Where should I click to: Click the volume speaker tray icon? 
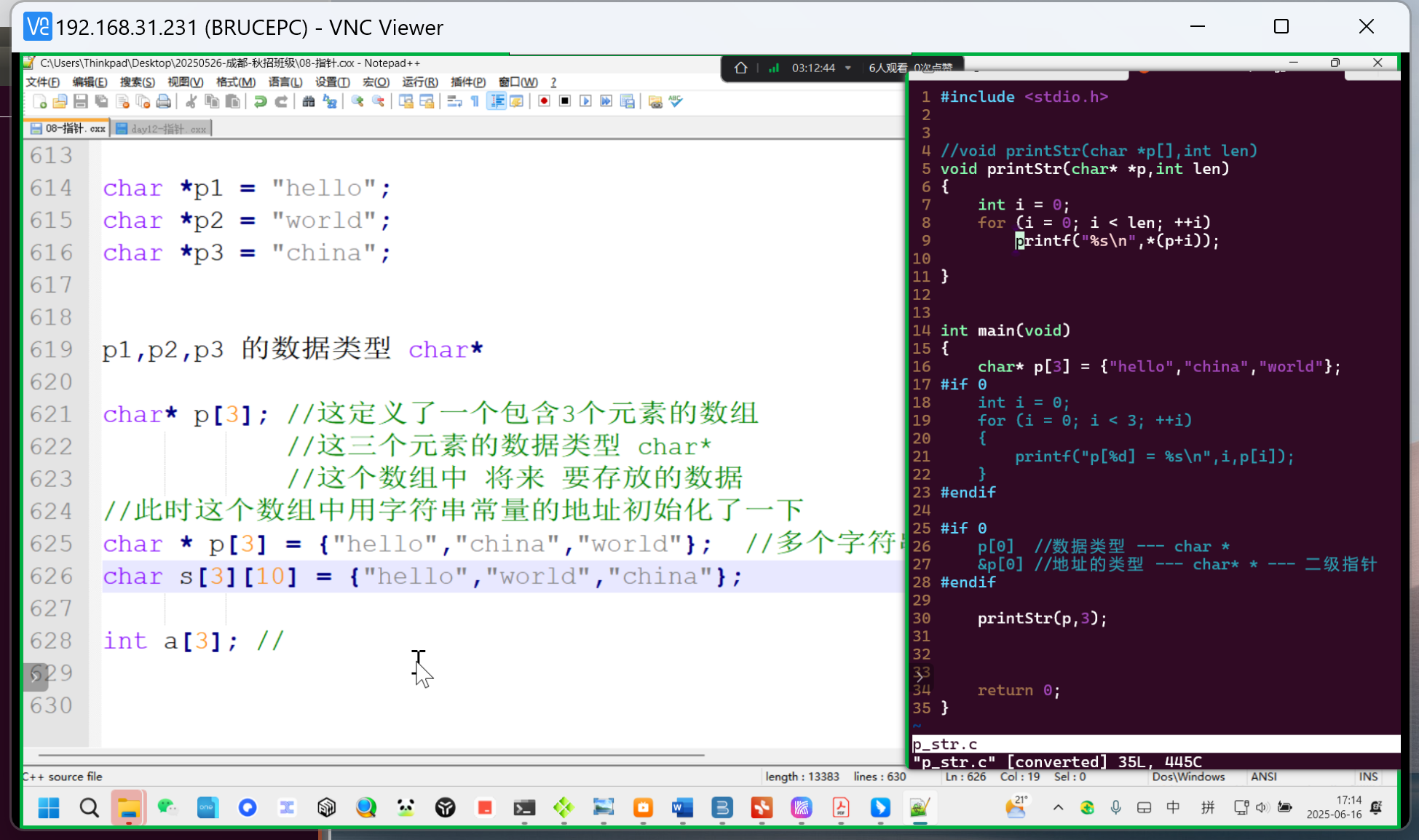(1262, 807)
